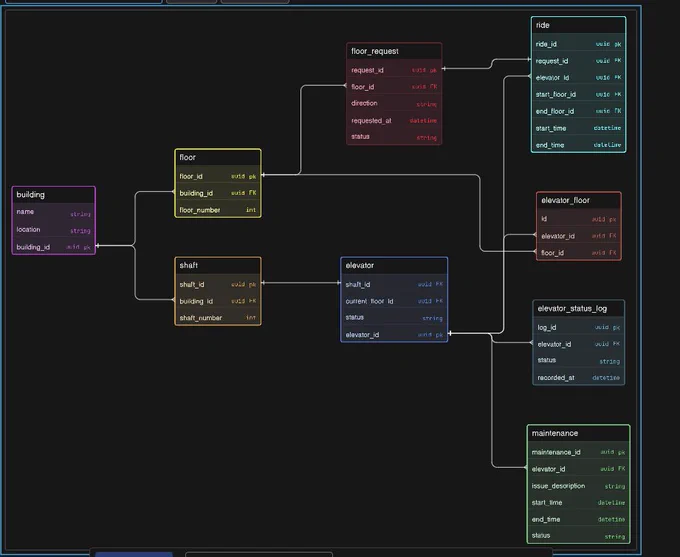Select the shaft table header

(218, 265)
